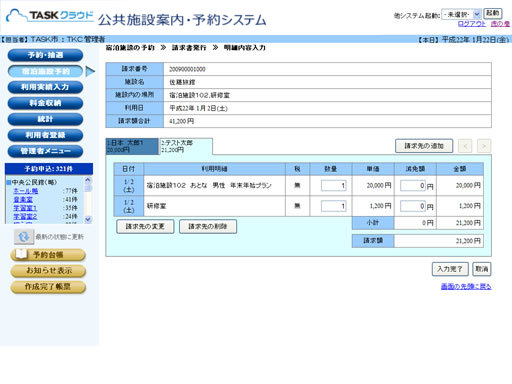Click the 取消 button
The image size is (512, 384).
(482, 269)
